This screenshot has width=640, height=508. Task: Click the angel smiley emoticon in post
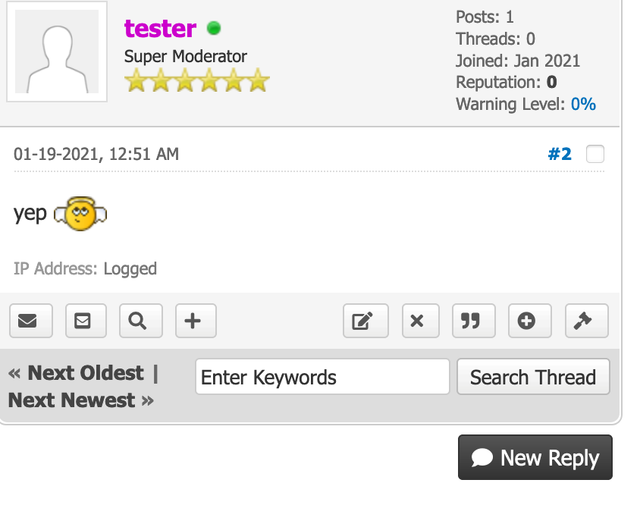[x=80, y=213]
